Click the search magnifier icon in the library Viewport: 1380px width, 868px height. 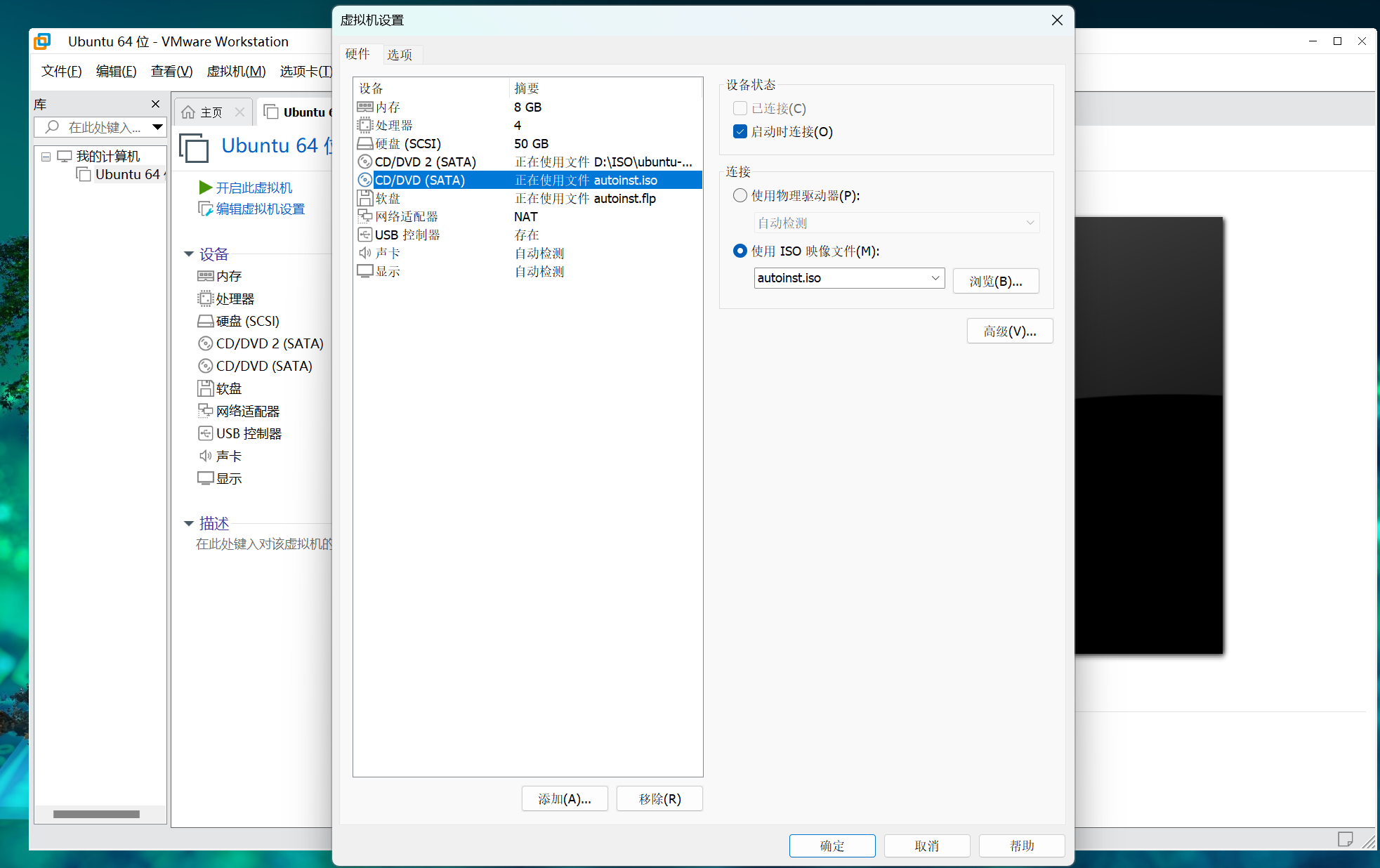(52, 127)
